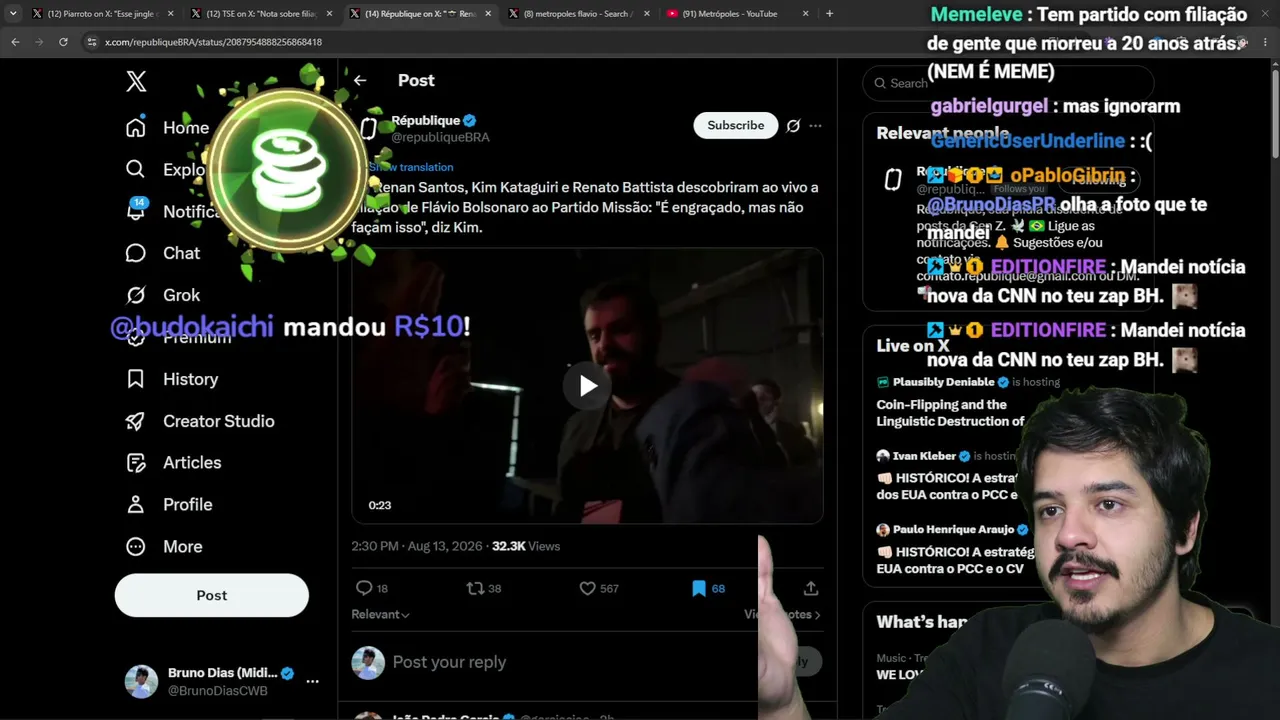Click the Bruno Dias account avatar
The image size is (1280, 720).
141,681
